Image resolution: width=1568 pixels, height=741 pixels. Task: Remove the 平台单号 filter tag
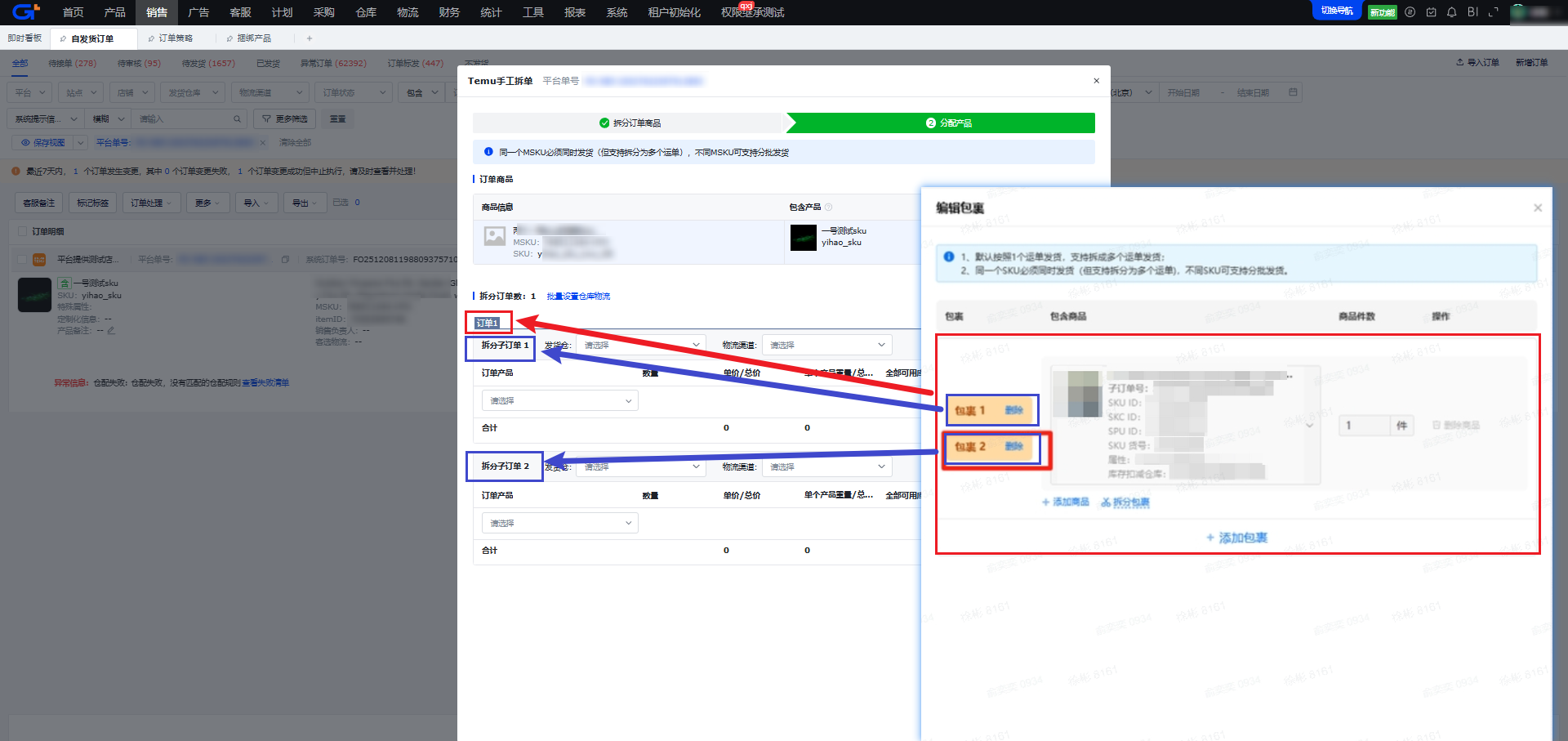click(262, 143)
